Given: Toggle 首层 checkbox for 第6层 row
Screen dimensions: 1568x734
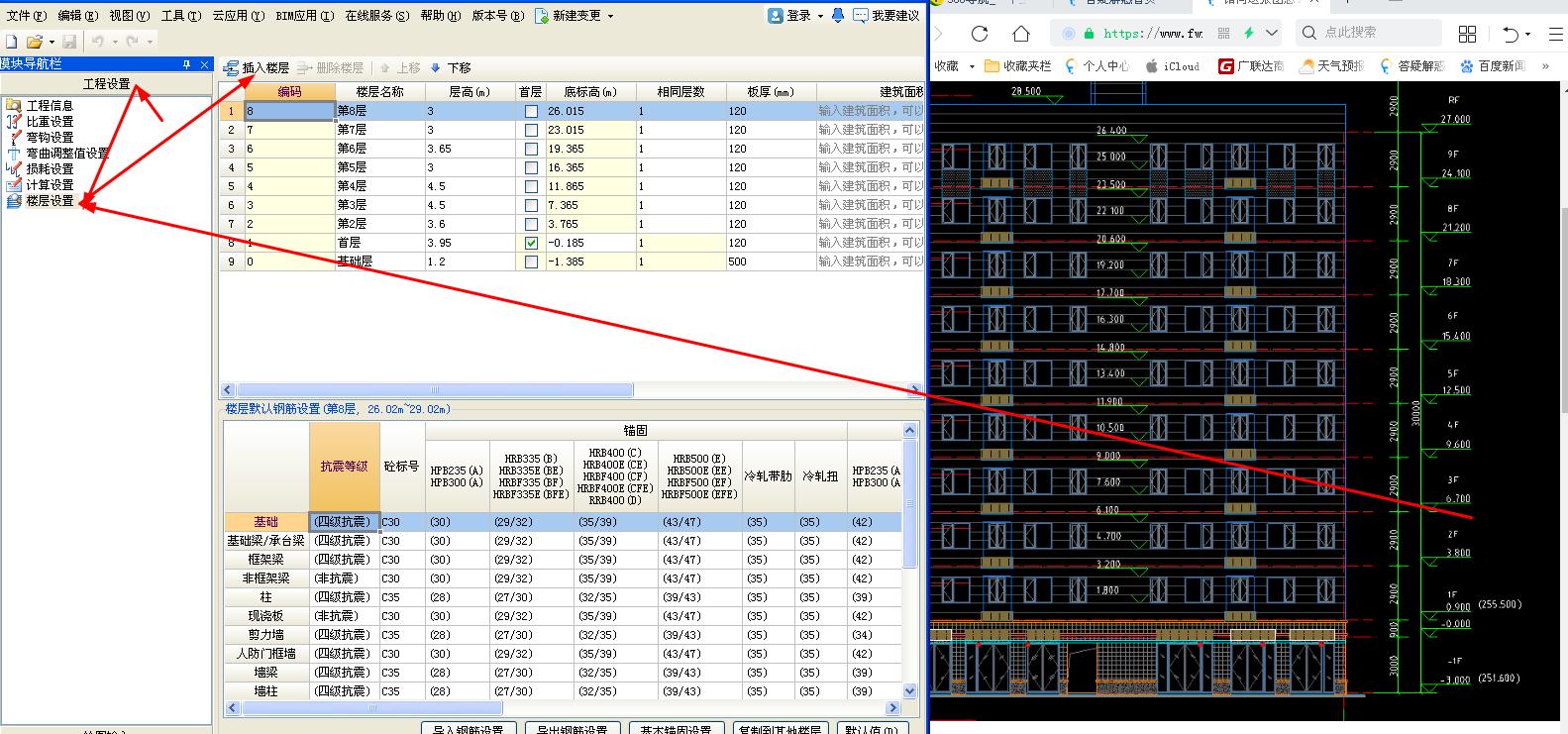Looking at the screenshot, I should click(531, 149).
